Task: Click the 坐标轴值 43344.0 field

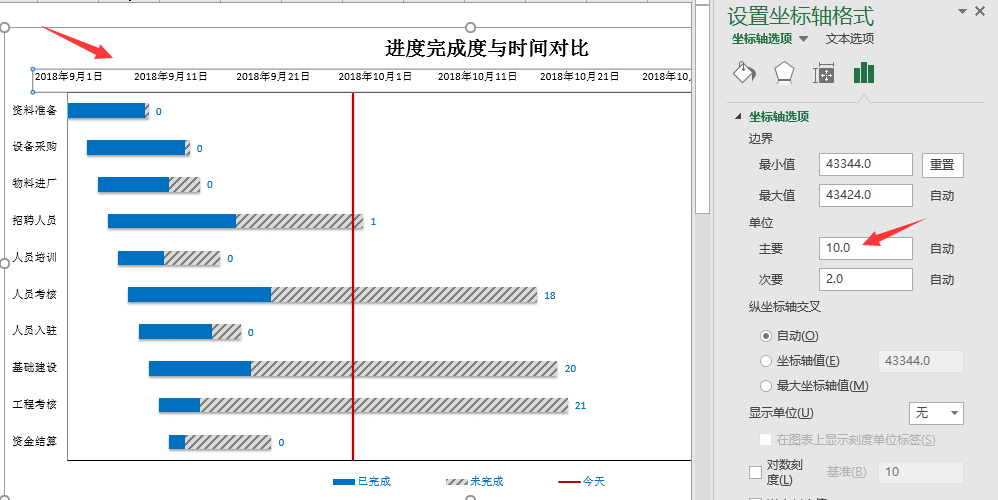Action: coord(920,361)
